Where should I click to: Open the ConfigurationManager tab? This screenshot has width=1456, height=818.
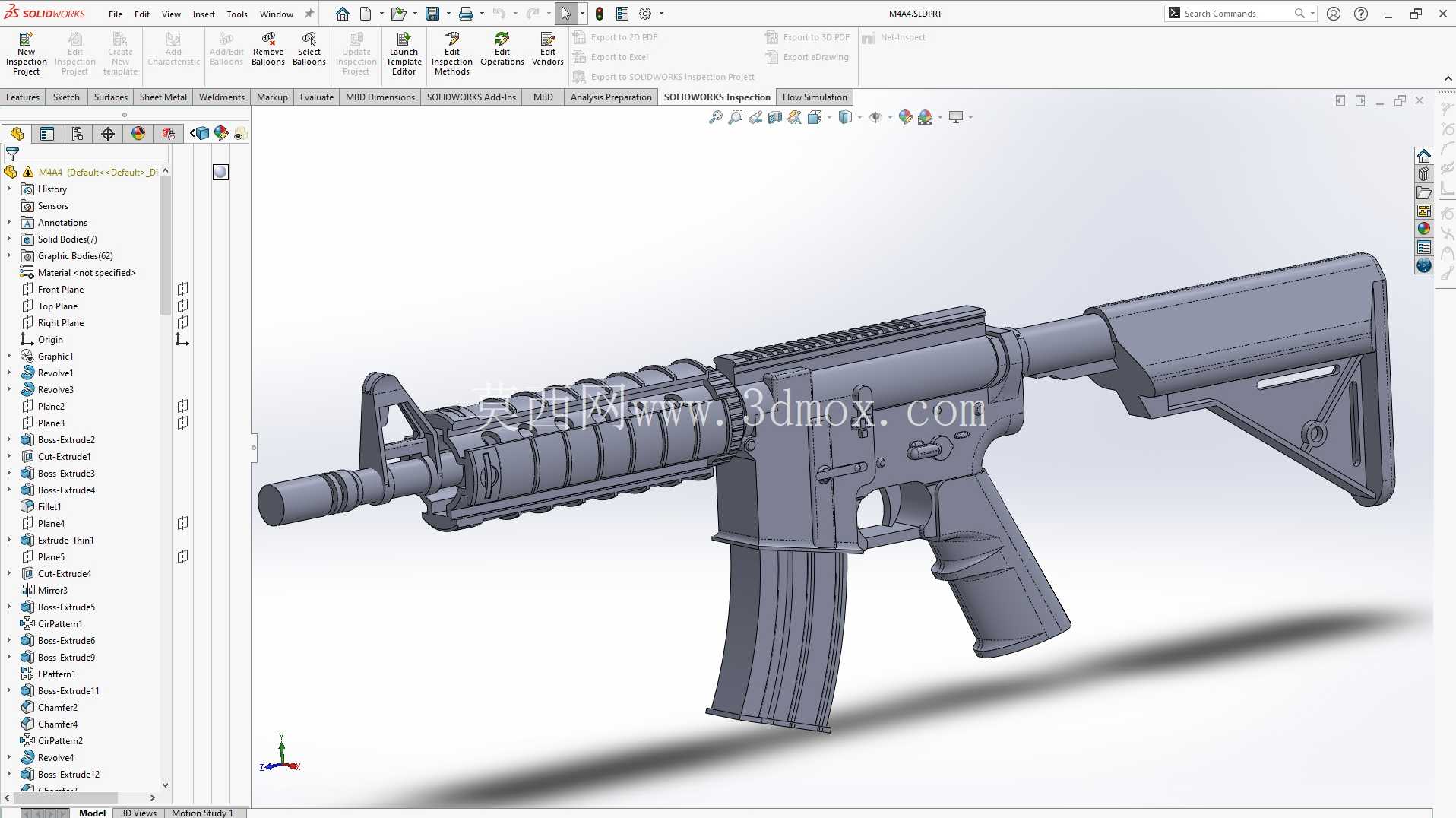(x=78, y=134)
